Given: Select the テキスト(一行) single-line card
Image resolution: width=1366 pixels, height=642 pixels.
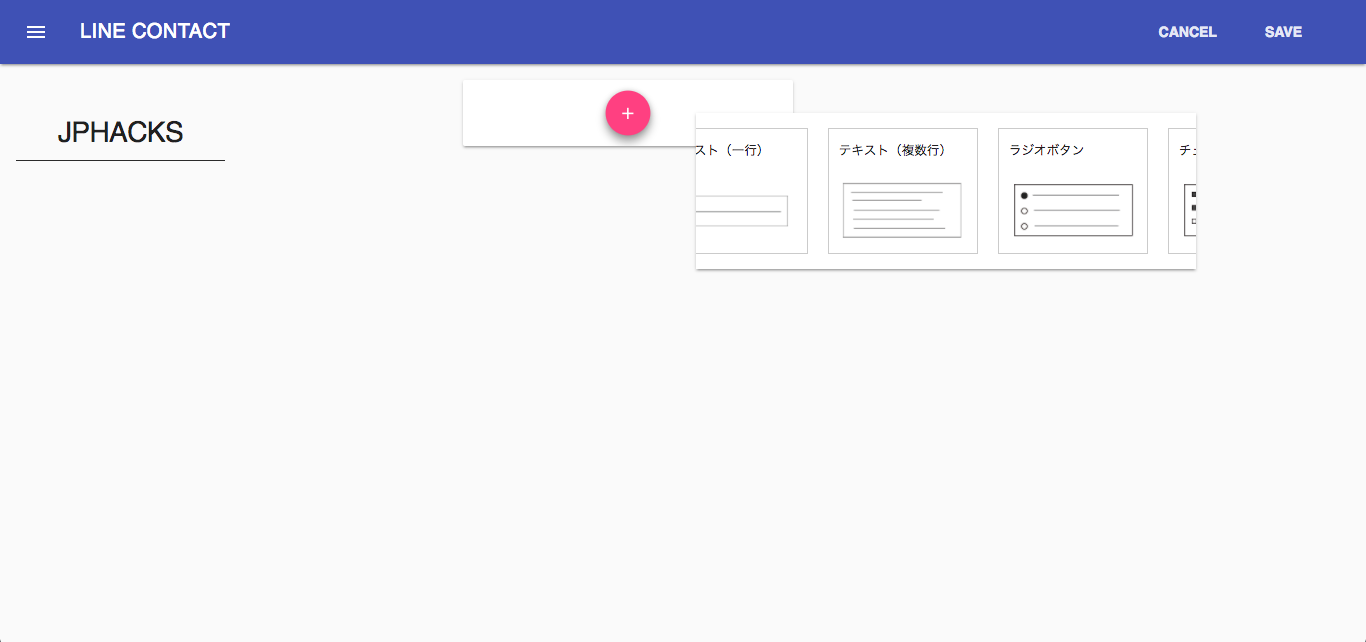Looking at the screenshot, I should coord(752,191).
